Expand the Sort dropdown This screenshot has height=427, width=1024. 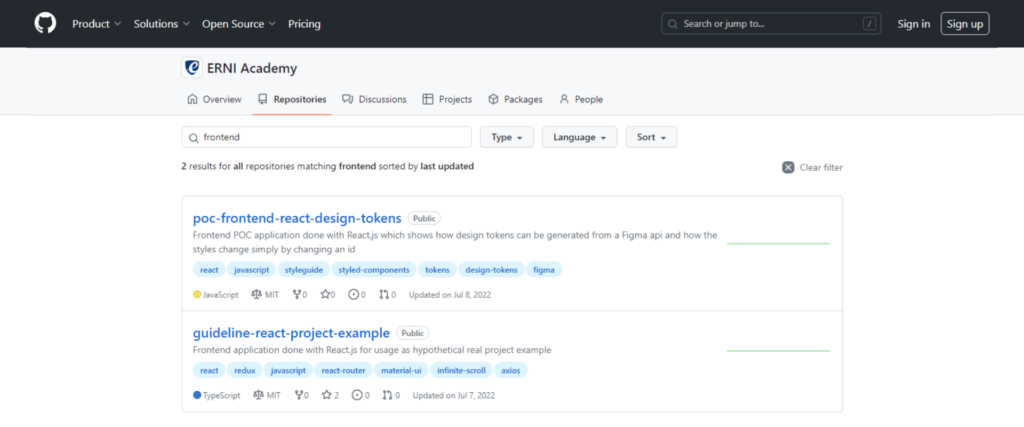pos(651,137)
